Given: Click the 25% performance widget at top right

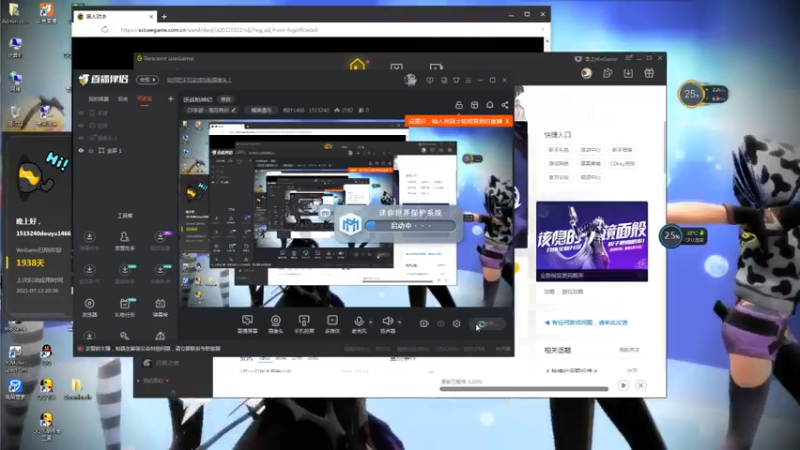Looking at the screenshot, I should point(703,94).
